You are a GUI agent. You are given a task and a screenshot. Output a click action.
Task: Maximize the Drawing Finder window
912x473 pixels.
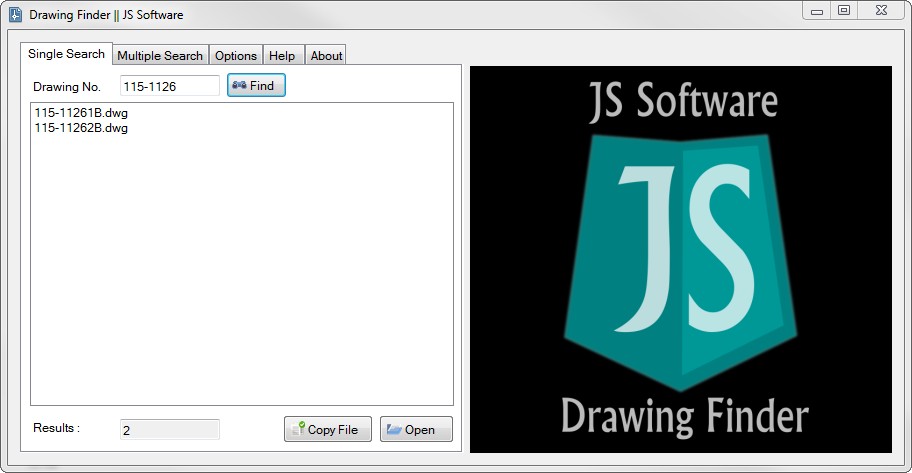coord(844,10)
